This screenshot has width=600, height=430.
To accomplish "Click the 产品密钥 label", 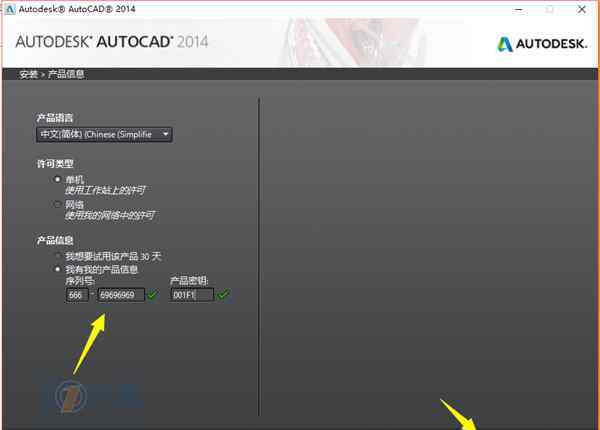I will pos(189,281).
